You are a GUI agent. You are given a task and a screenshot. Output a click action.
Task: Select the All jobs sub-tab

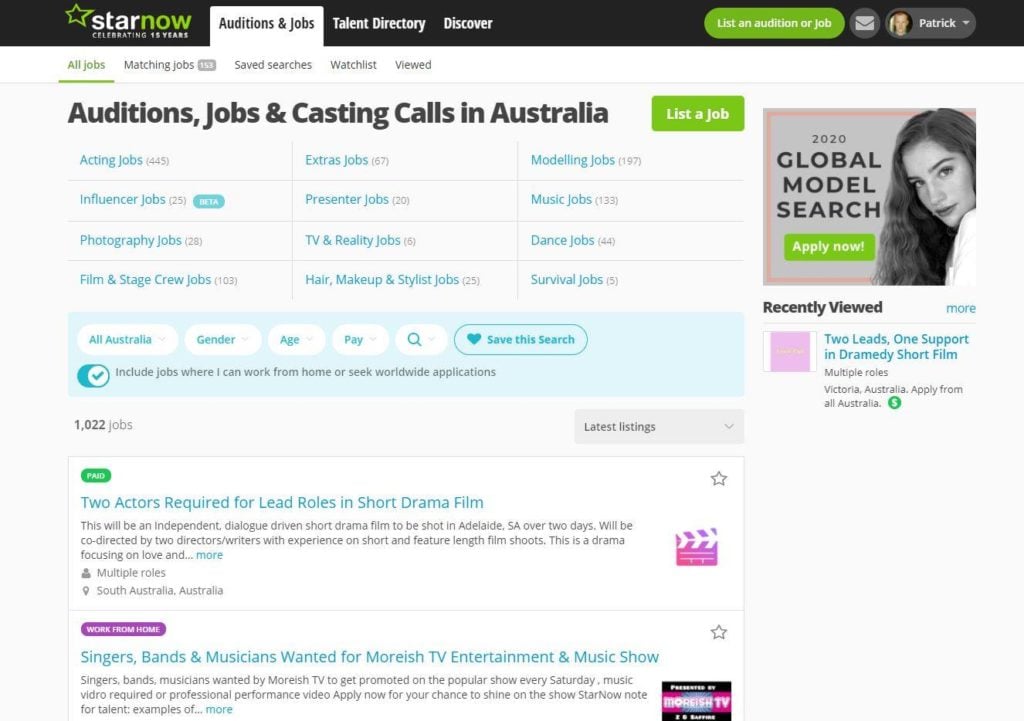[x=86, y=65]
